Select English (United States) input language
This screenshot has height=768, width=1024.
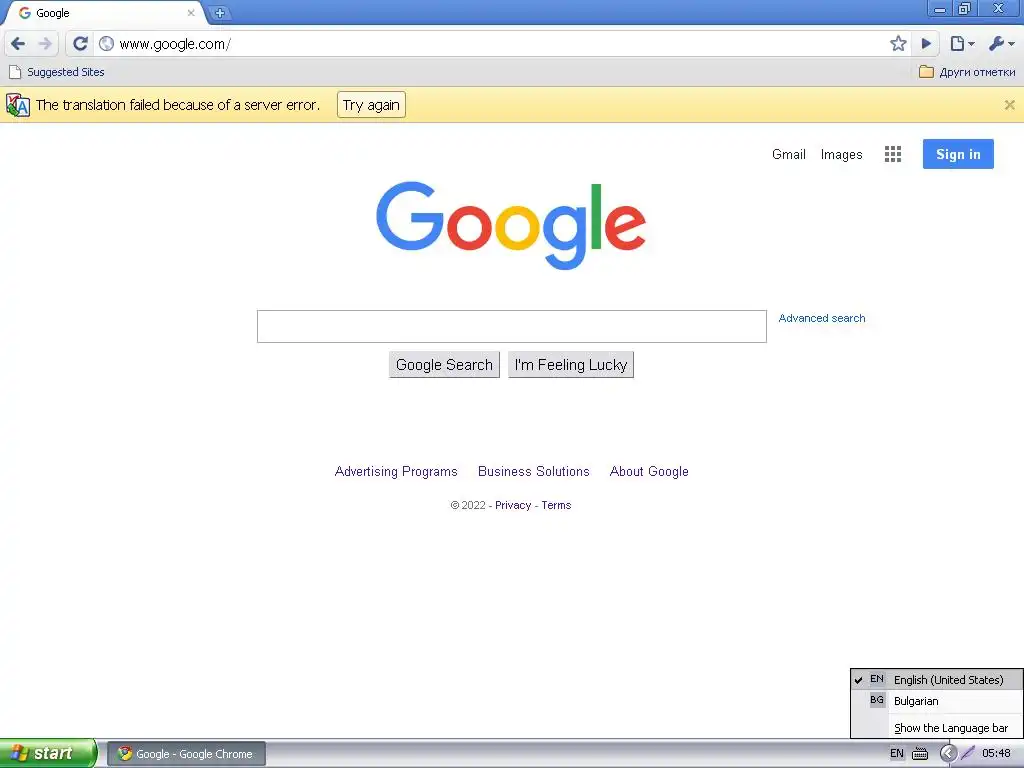(x=936, y=680)
